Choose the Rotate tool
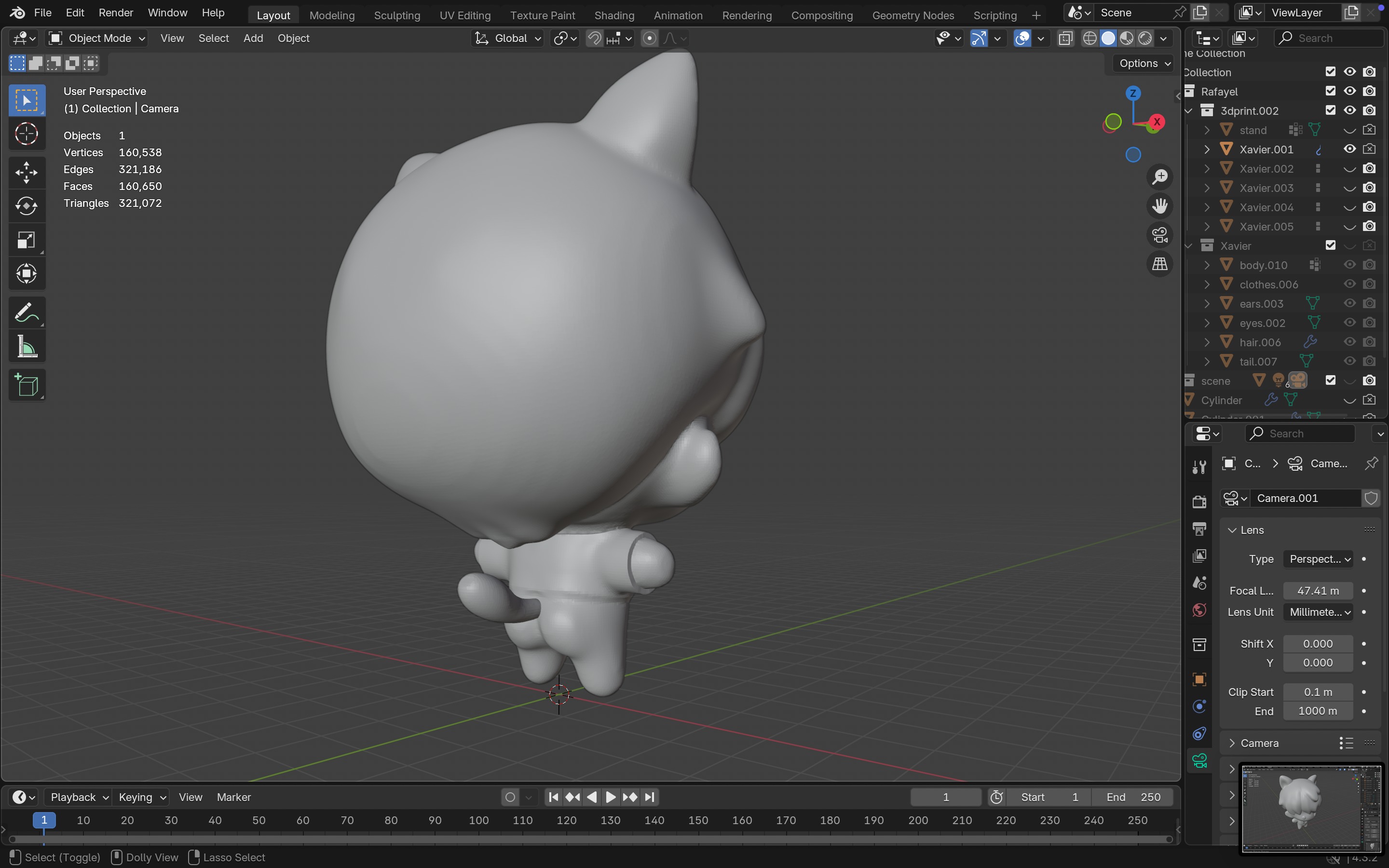The width and height of the screenshot is (1389, 868). click(27, 206)
